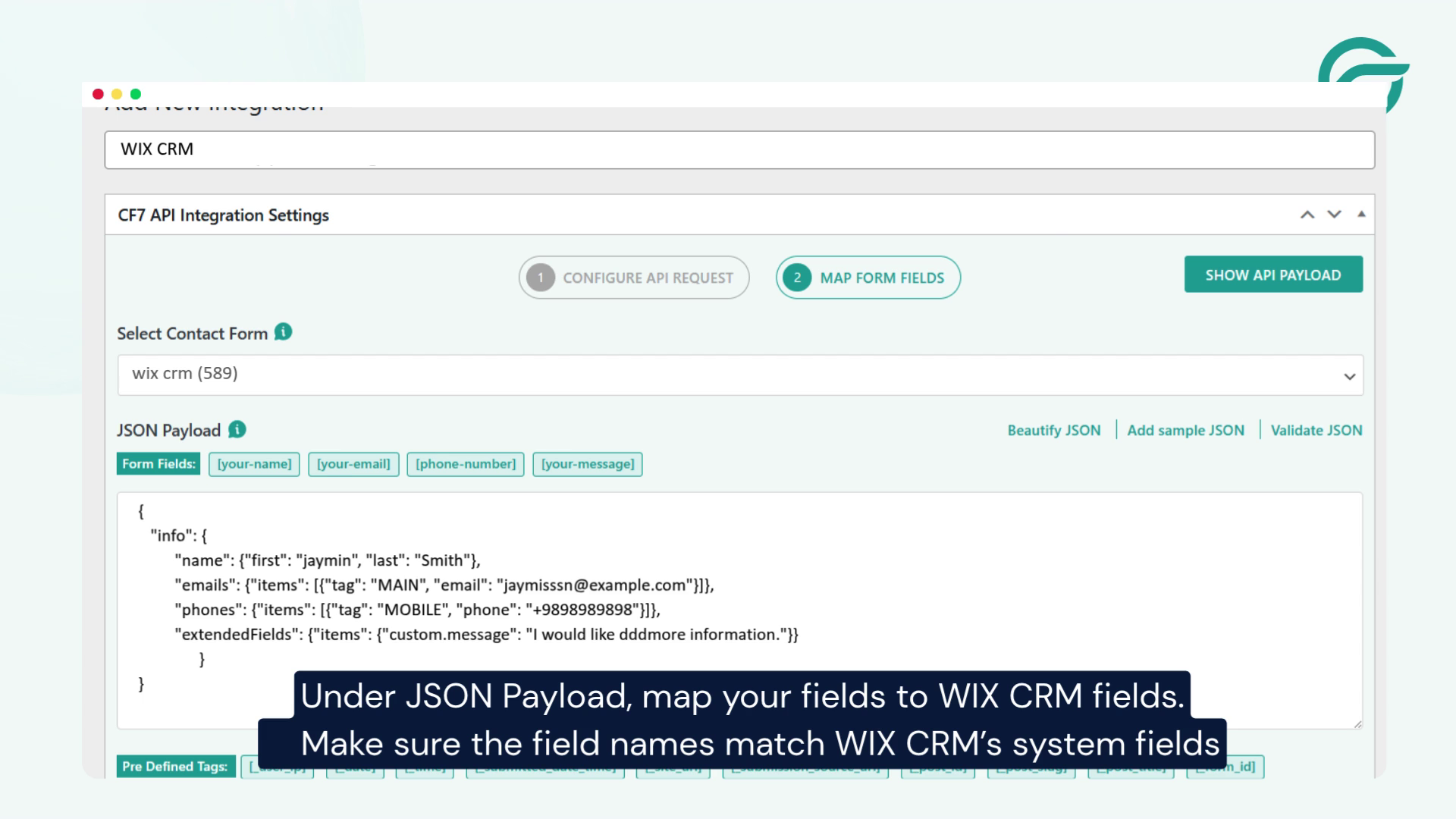This screenshot has width=1456, height=819.
Task: Click the textarea resize handle corner
Action: coord(1357,723)
